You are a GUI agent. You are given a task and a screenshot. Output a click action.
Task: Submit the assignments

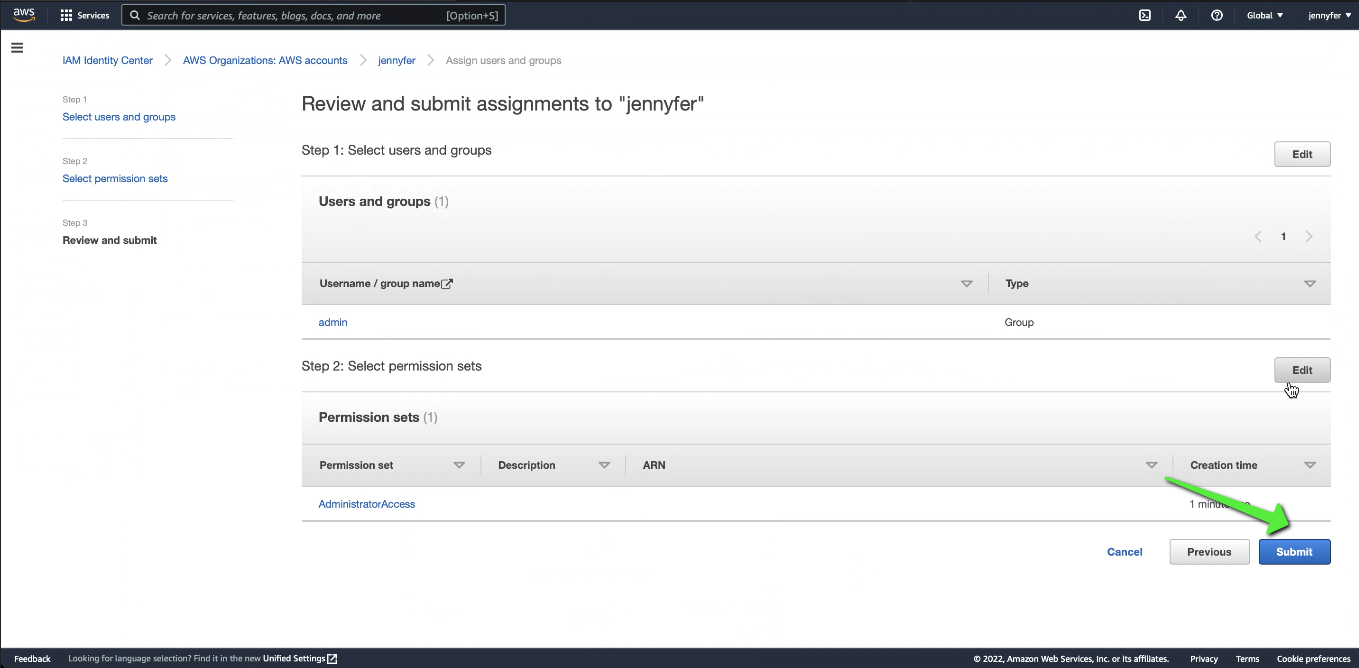[x=1294, y=552]
